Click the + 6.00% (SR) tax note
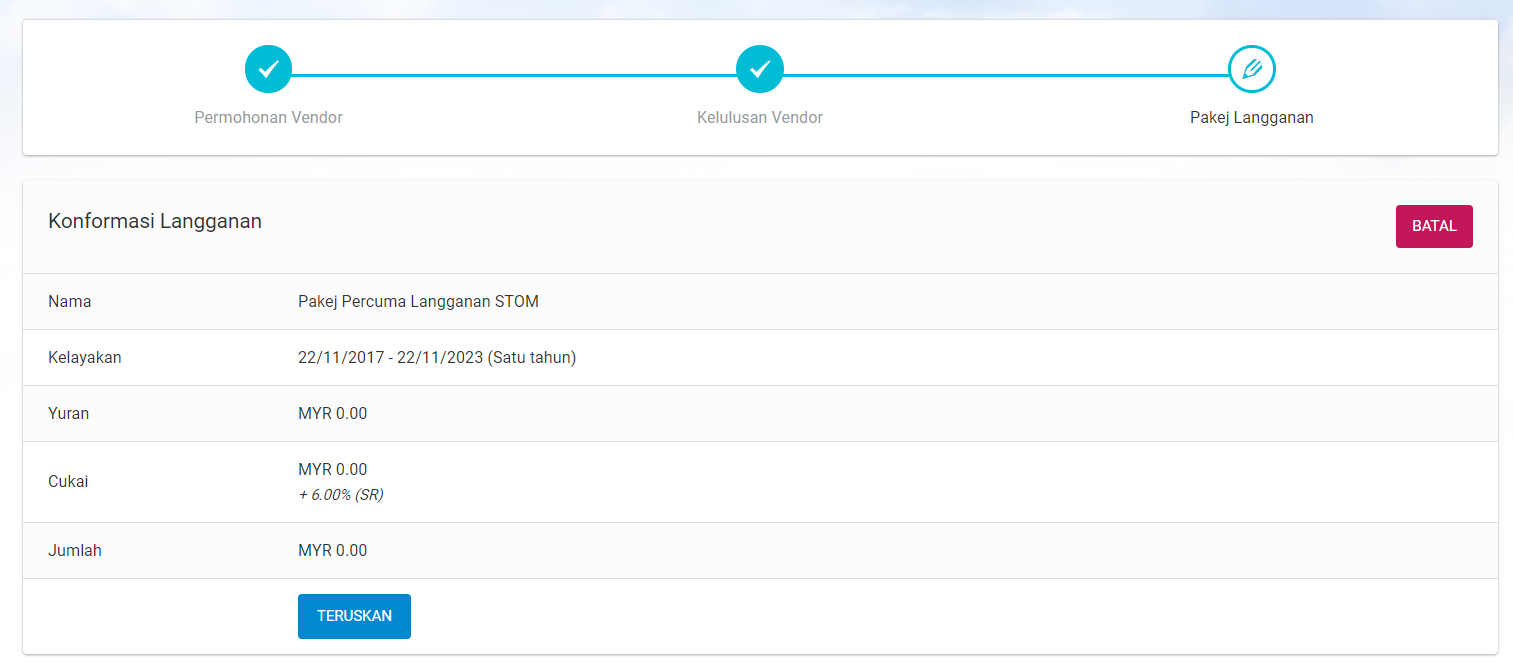The width and height of the screenshot is (1513, 667). (341, 495)
